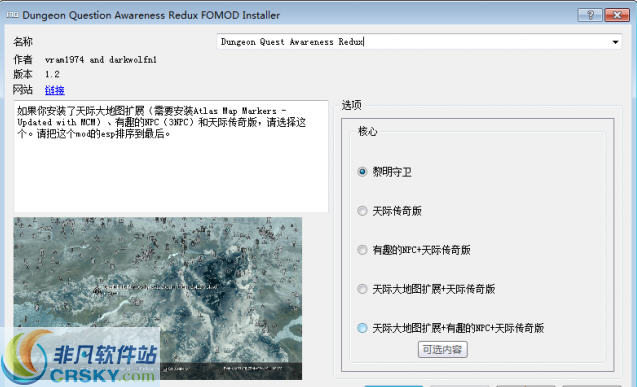Screen dimensions: 637x387
Task: Click the window title text in title bar
Action: click(x=151, y=15)
